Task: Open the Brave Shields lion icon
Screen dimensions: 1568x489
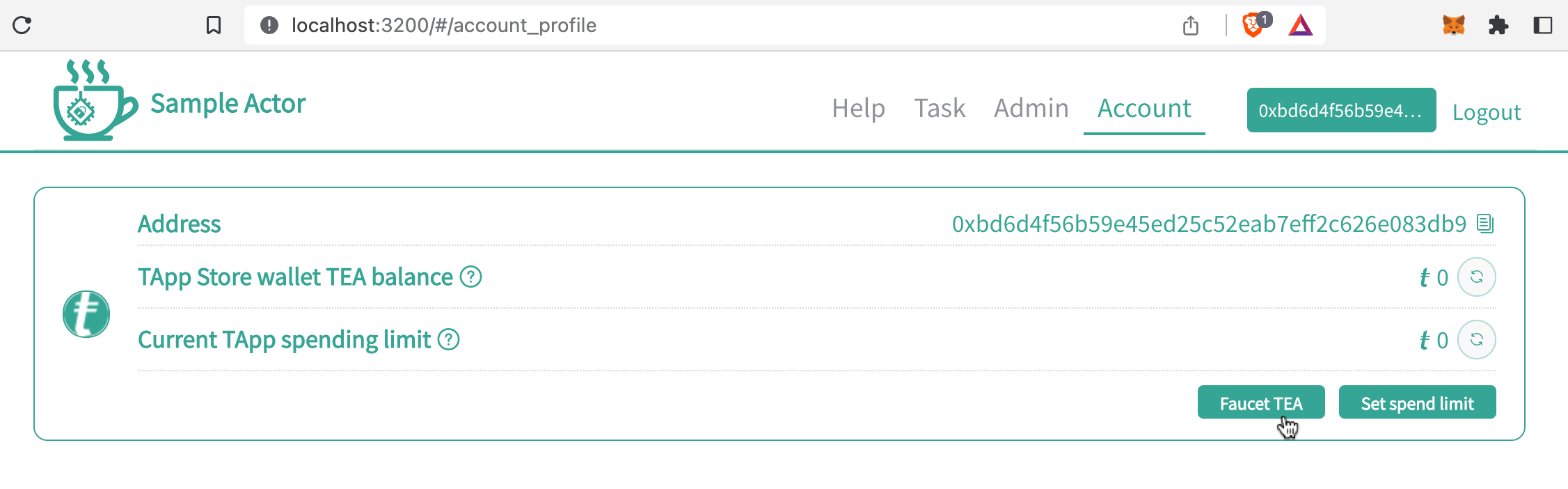Action: (x=1253, y=26)
